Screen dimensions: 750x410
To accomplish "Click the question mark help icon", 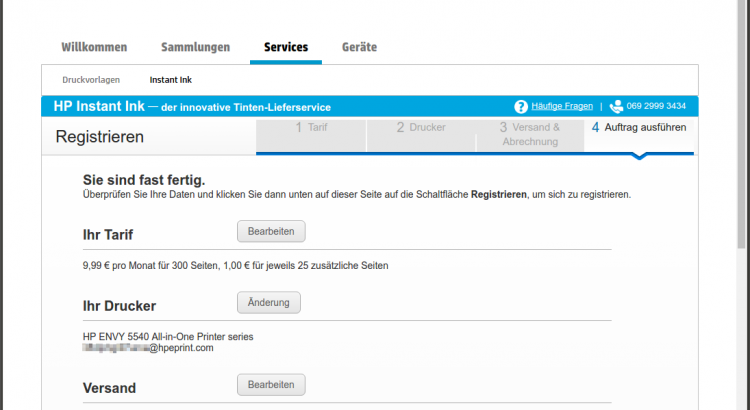I will pos(520,106).
